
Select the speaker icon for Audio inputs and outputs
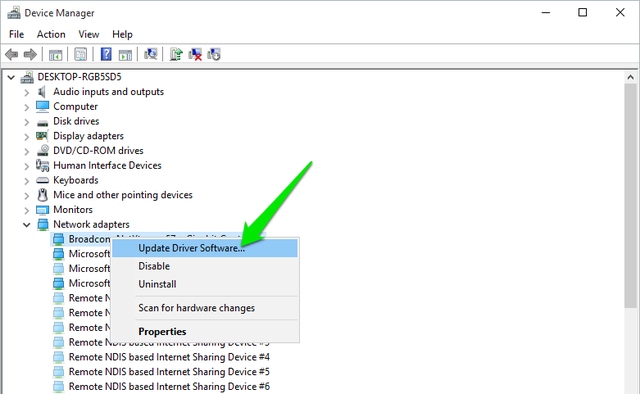(x=42, y=91)
